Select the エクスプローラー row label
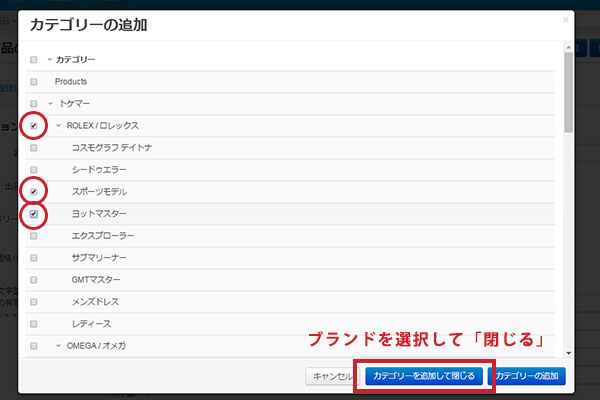 pyautogui.click(x=103, y=236)
